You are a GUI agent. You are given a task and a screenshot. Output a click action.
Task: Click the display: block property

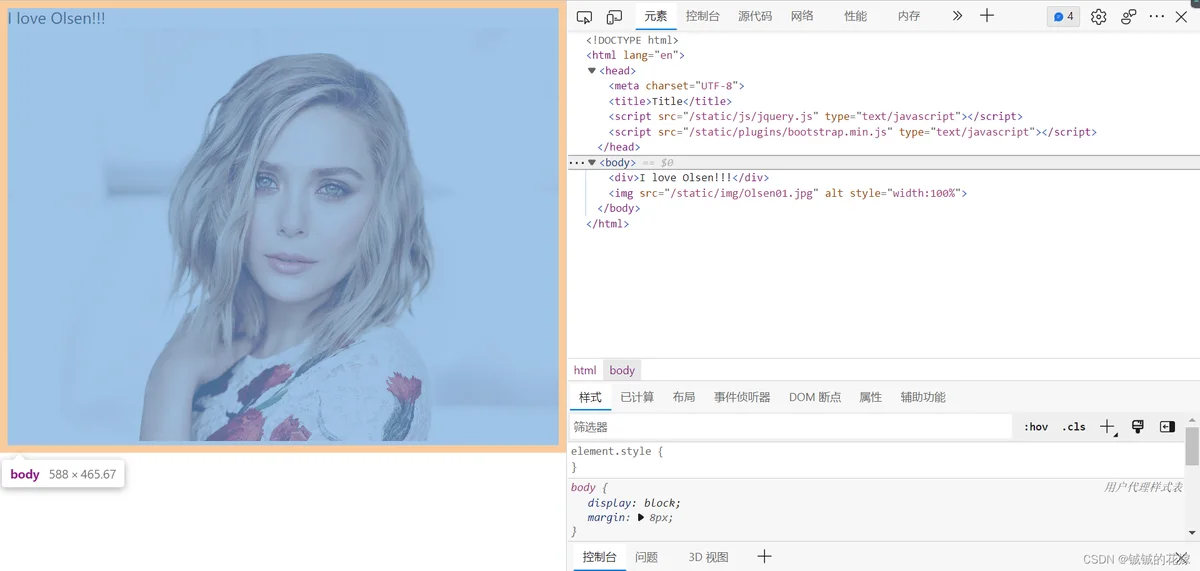click(x=634, y=503)
